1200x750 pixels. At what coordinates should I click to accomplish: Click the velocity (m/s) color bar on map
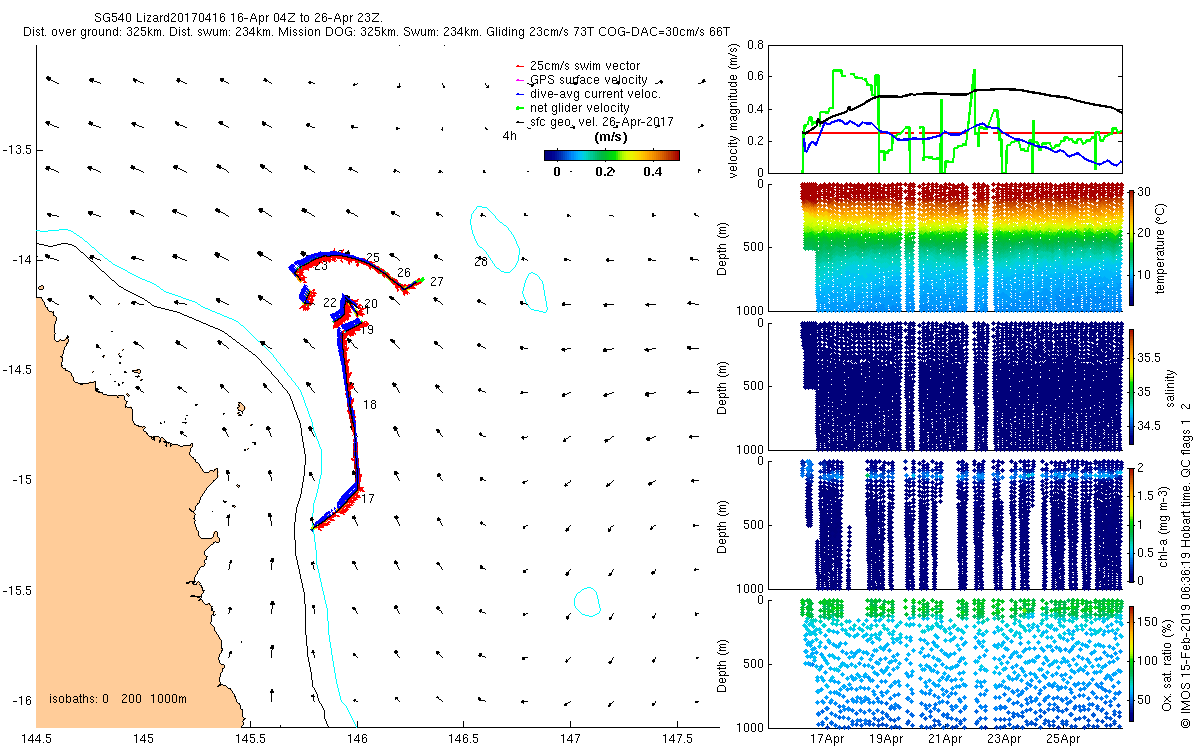[612, 155]
